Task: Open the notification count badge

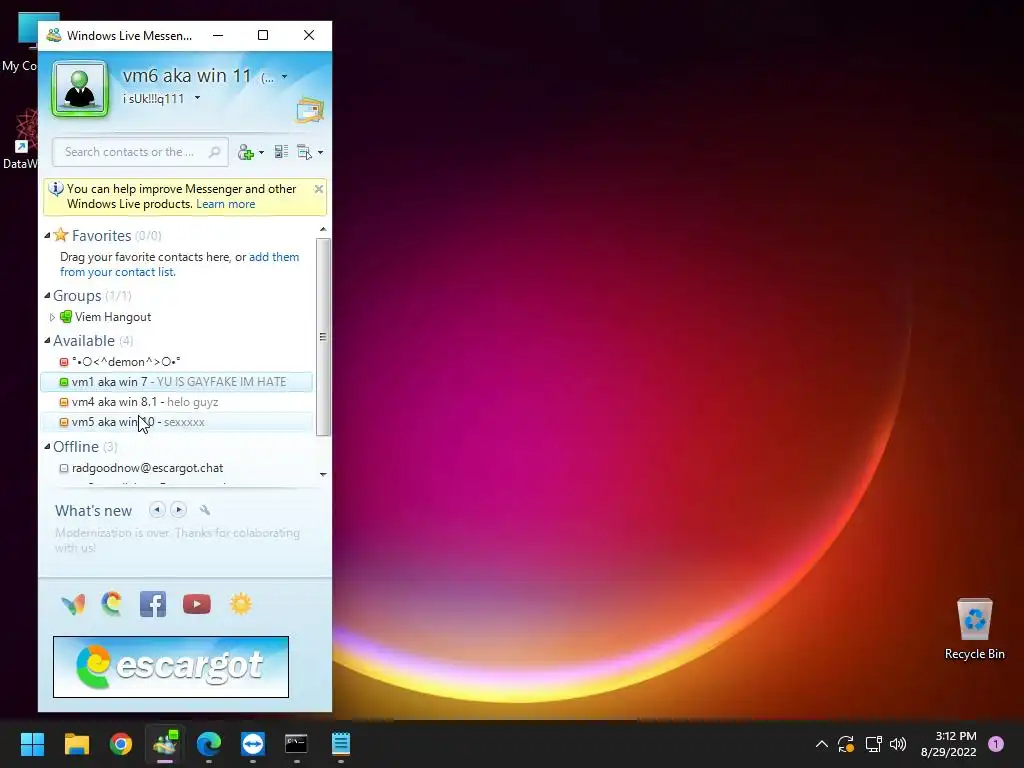Action: pos(996,744)
